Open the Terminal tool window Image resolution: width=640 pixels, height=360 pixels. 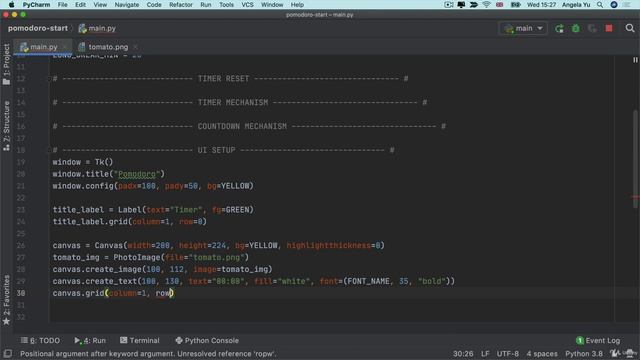coord(140,340)
